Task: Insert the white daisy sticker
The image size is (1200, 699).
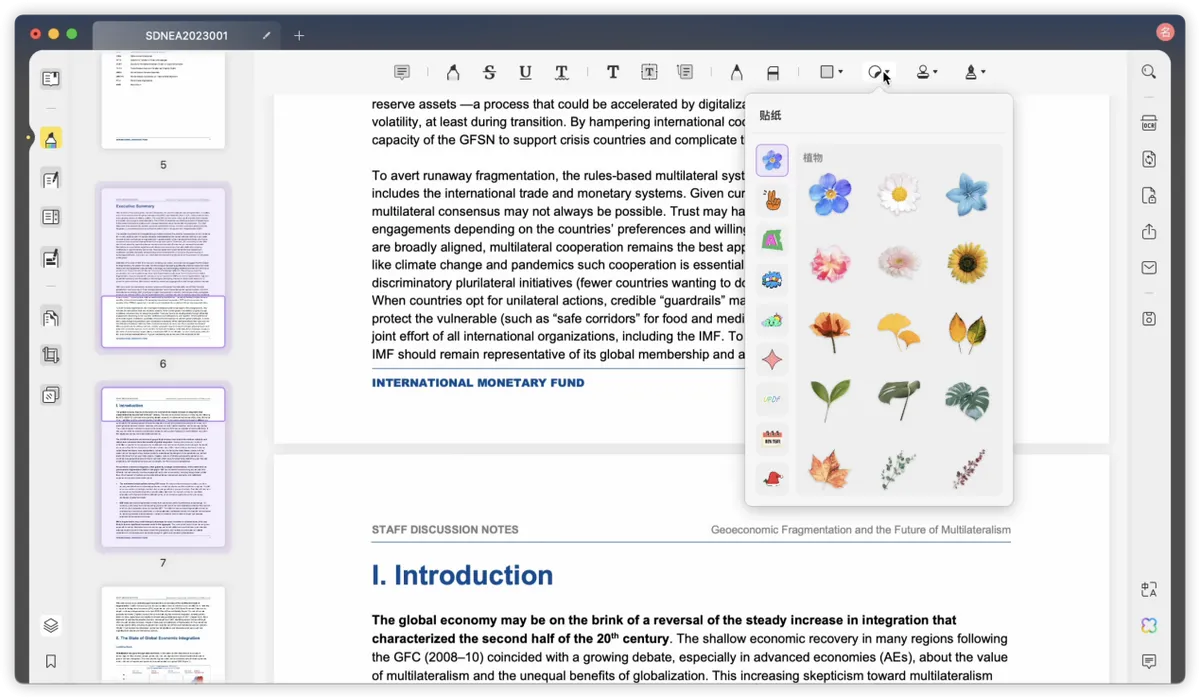Action: click(899, 195)
